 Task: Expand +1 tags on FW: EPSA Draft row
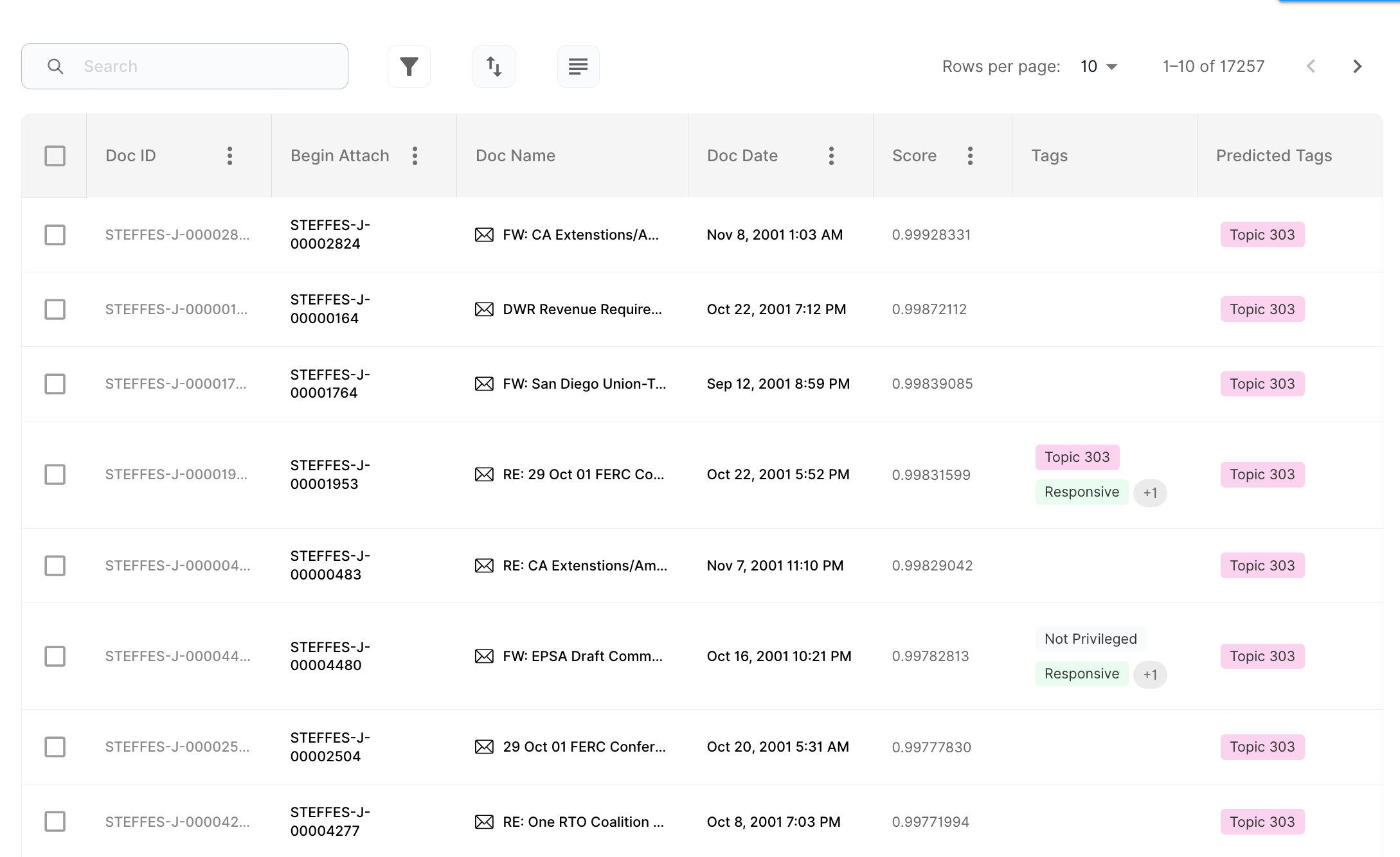pos(1150,675)
